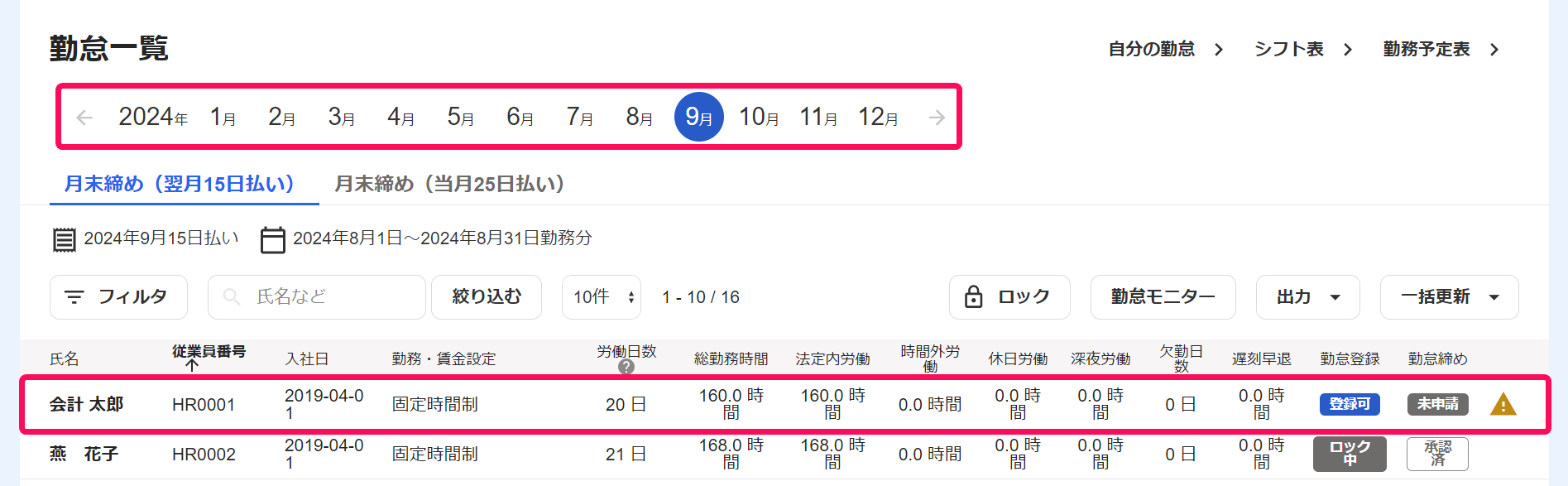Go to previous year with left arrow
Image resolution: width=1568 pixels, height=486 pixels.
[84, 118]
